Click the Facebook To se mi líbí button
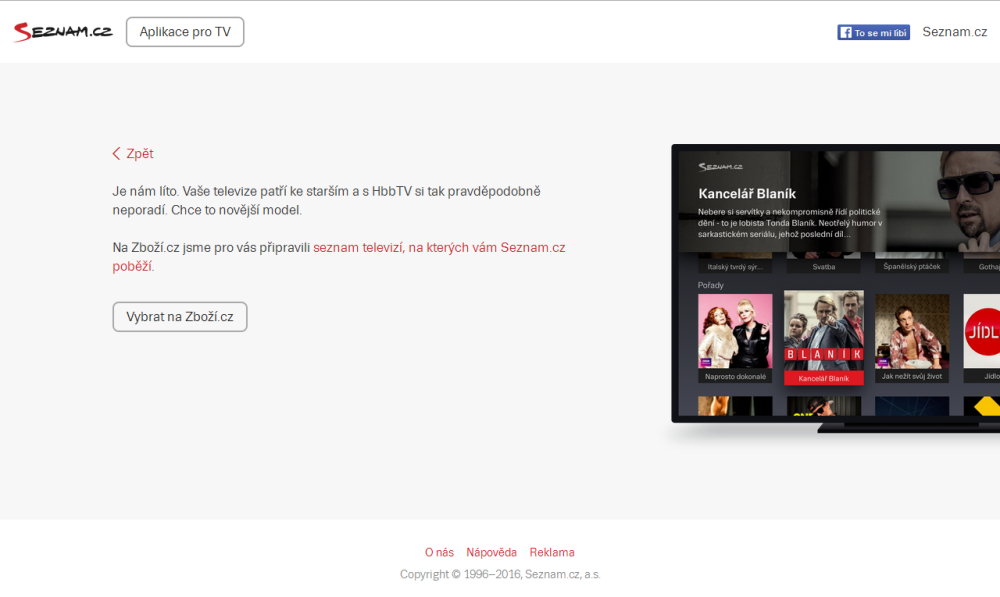Viewport: 1000px width, 597px height. [x=873, y=33]
